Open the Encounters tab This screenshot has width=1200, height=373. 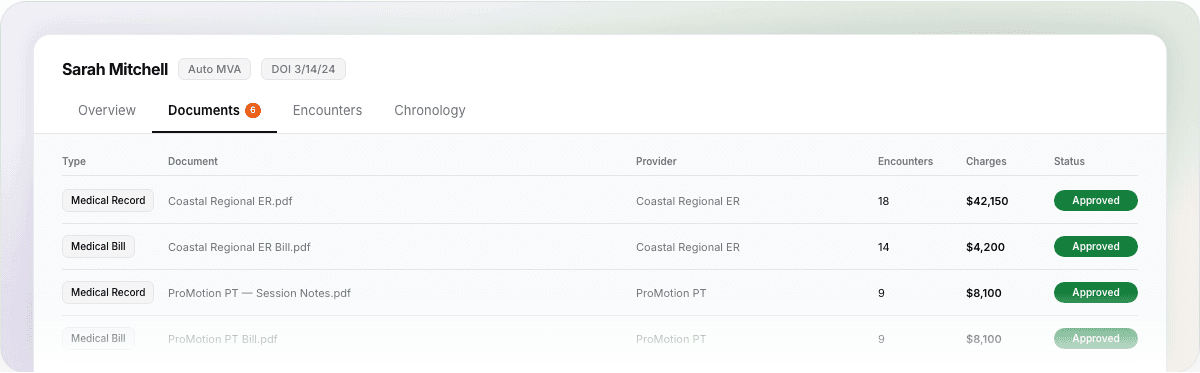tap(327, 110)
